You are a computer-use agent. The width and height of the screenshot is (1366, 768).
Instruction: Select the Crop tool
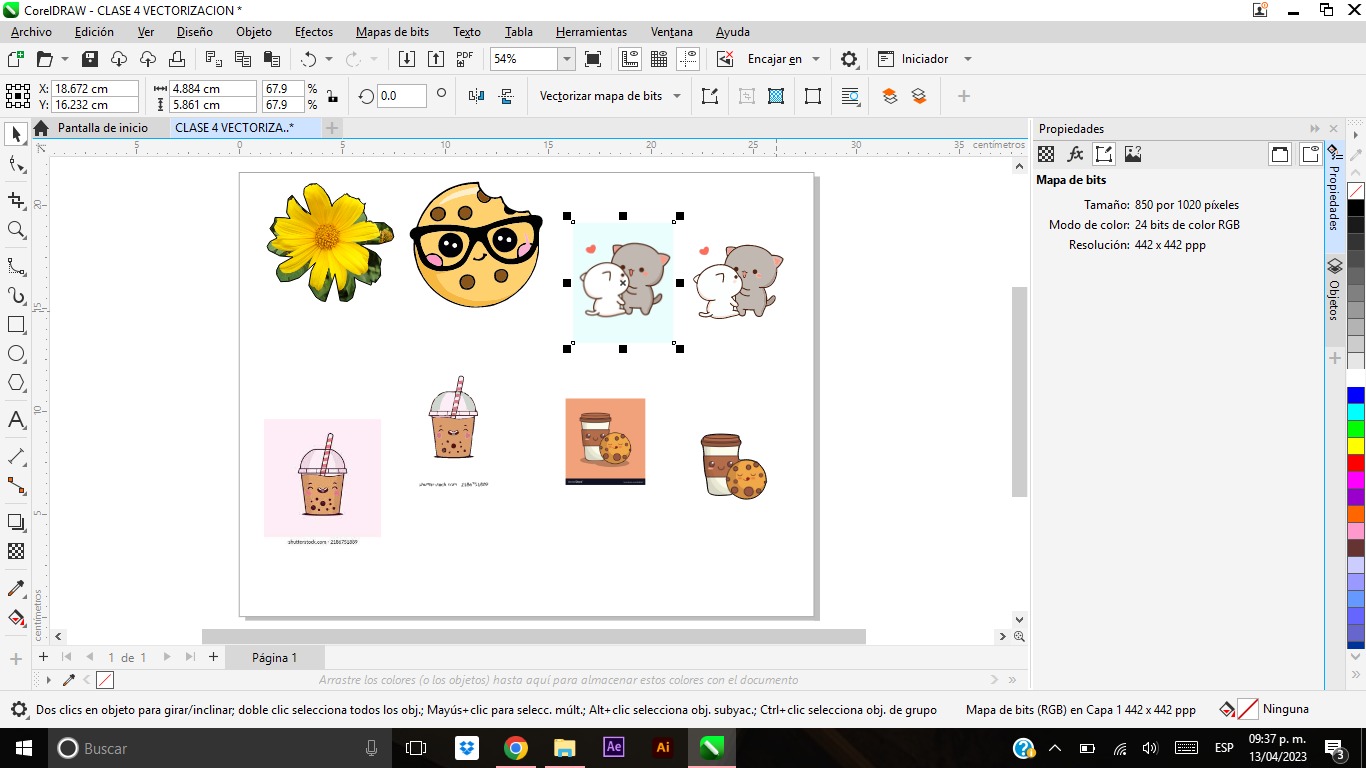[16, 200]
